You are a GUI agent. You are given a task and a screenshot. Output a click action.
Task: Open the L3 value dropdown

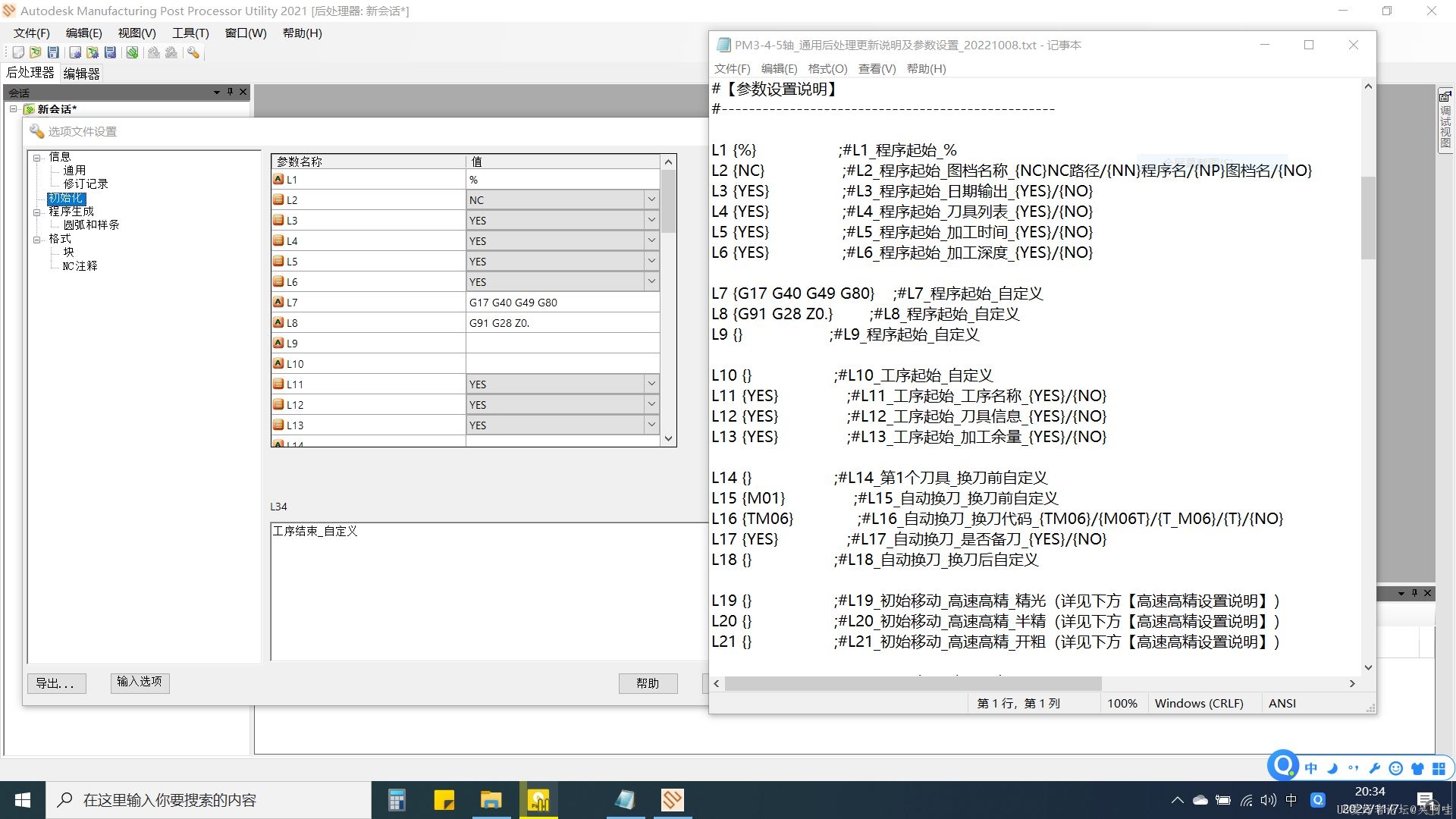651,220
